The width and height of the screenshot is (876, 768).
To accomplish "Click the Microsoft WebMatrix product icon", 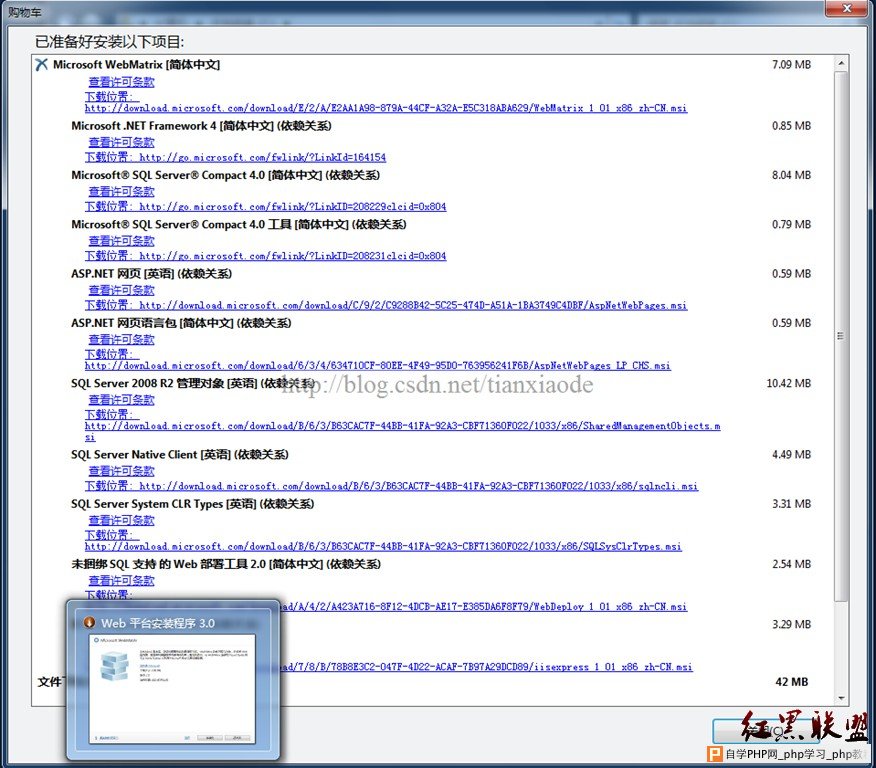I will [41, 64].
